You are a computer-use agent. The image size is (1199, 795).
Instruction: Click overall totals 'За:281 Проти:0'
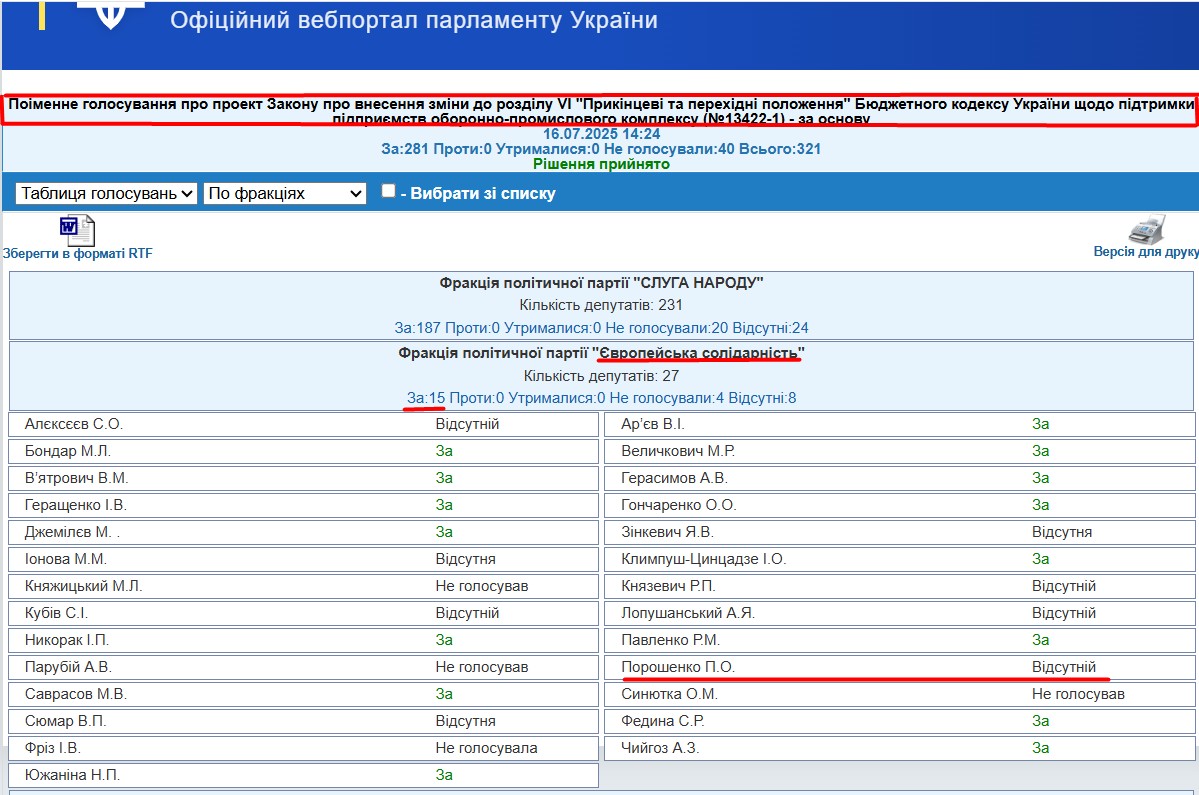tap(436, 149)
